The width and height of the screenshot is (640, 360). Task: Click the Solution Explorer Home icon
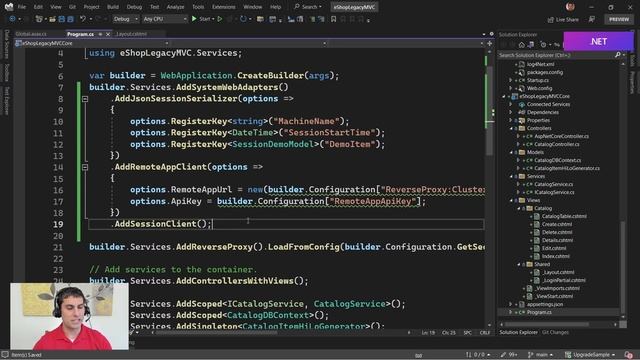point(522,44)
